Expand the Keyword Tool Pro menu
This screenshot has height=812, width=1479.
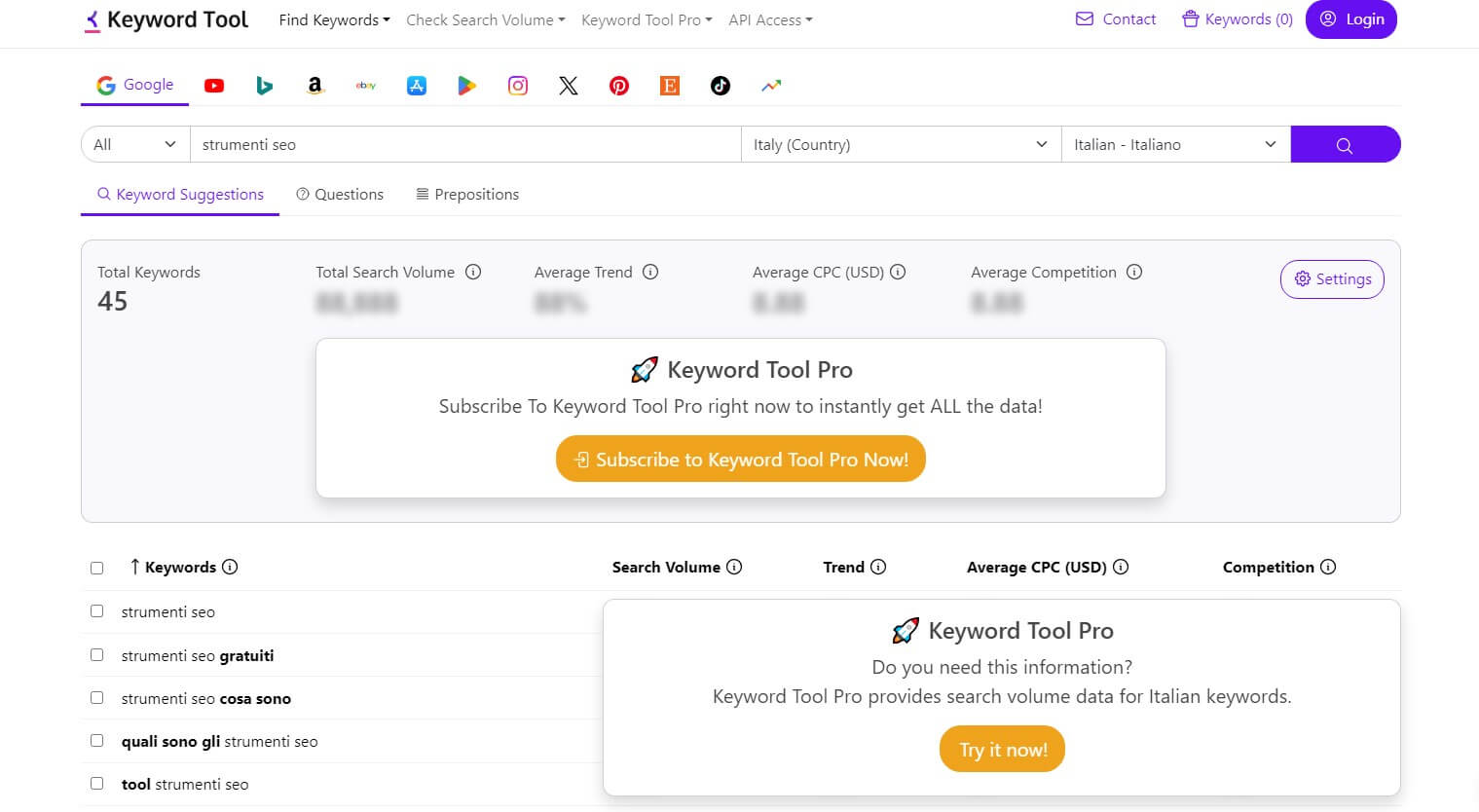(x=647, y=19)
